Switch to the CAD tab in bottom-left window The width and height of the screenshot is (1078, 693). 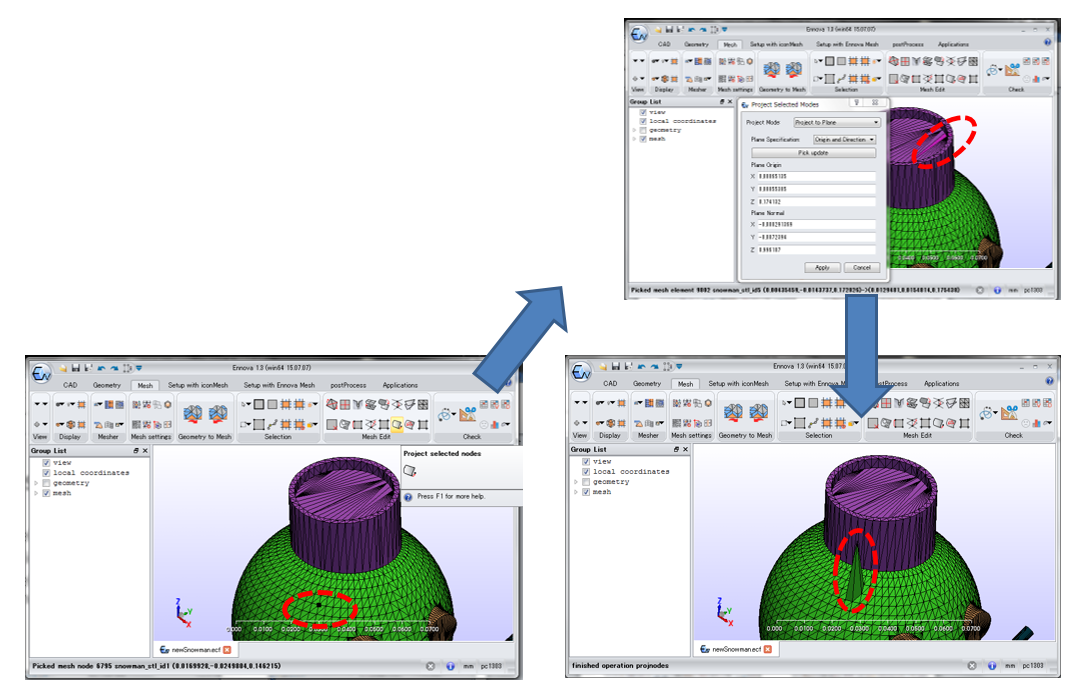70,385
